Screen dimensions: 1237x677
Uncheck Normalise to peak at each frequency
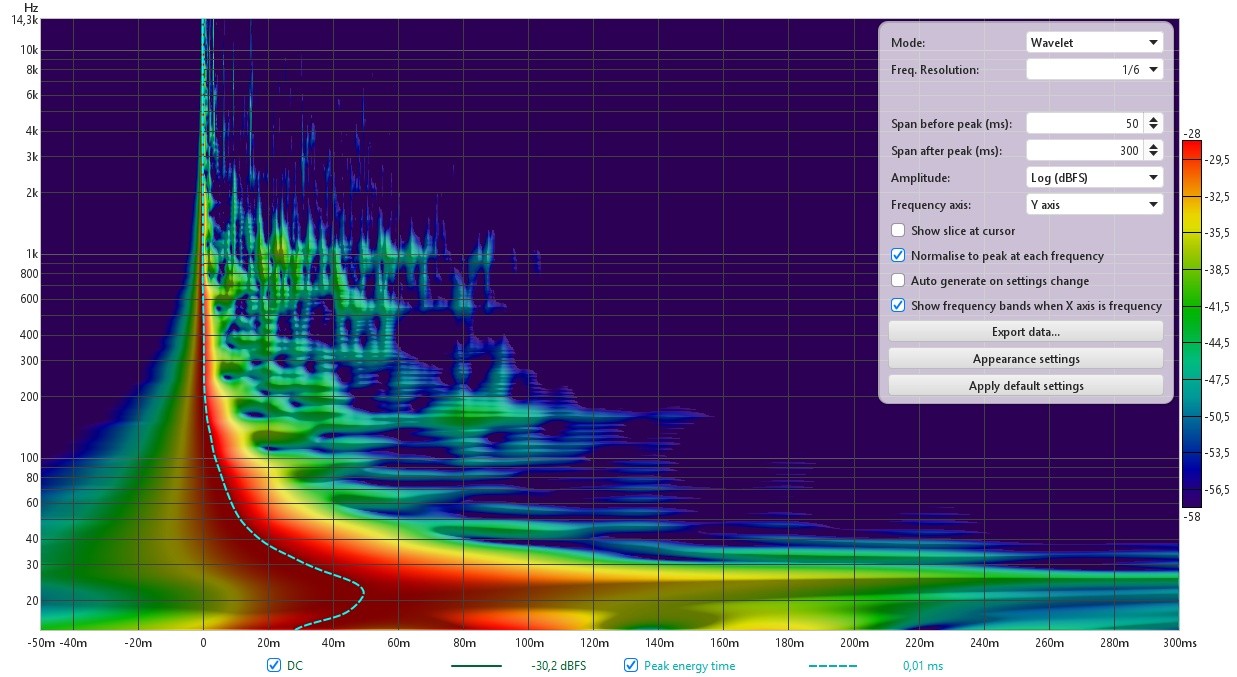pyautogui.click(x=898, y=256)
